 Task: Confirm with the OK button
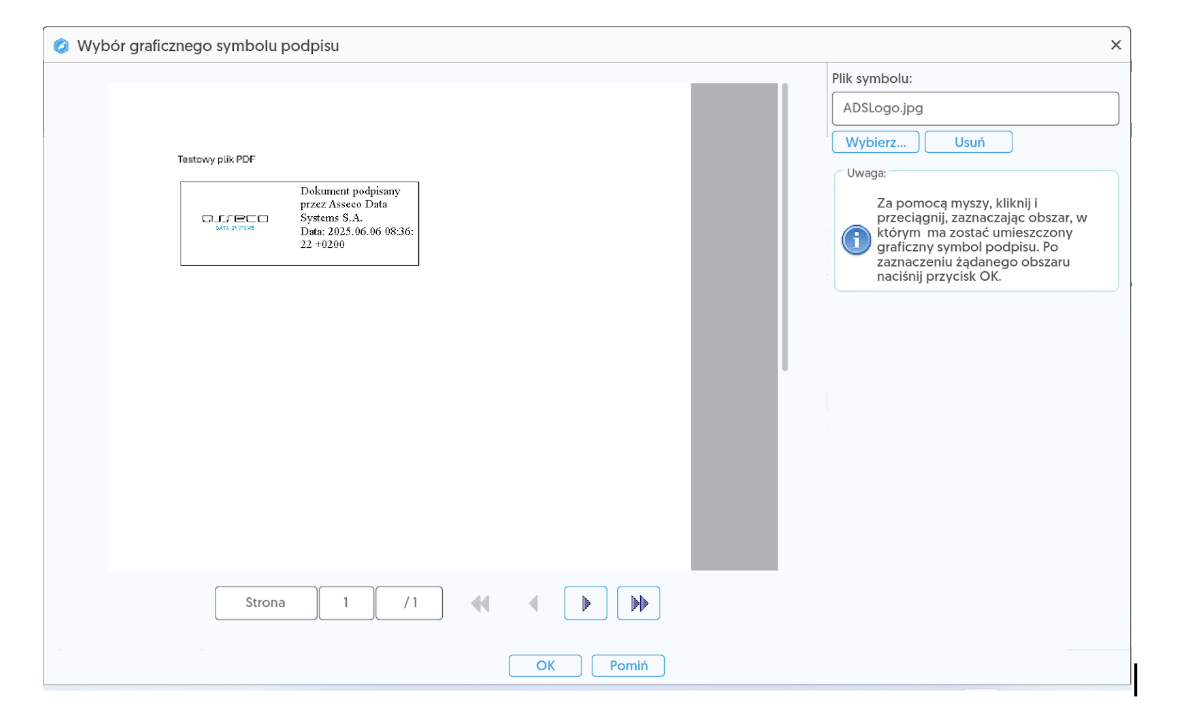545,666
